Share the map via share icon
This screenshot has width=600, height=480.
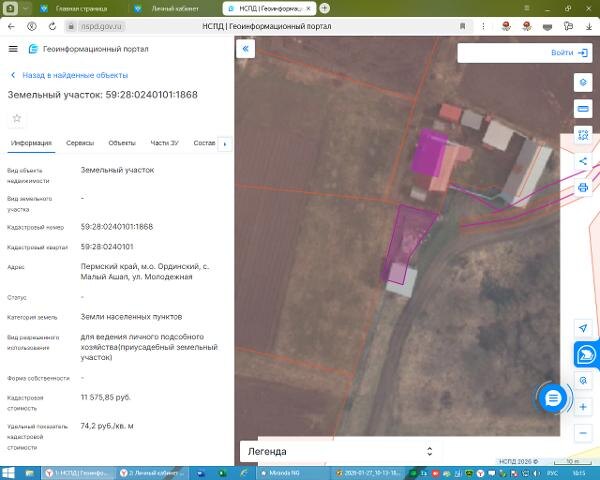point(583,161)
